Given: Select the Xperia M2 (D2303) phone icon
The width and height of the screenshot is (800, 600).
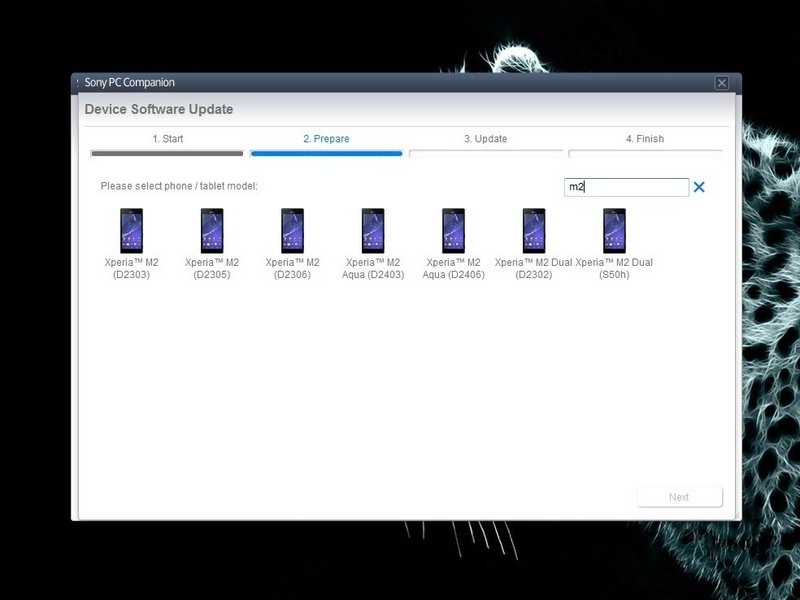Looking at the screenshot, I should [x=132, y=231].
